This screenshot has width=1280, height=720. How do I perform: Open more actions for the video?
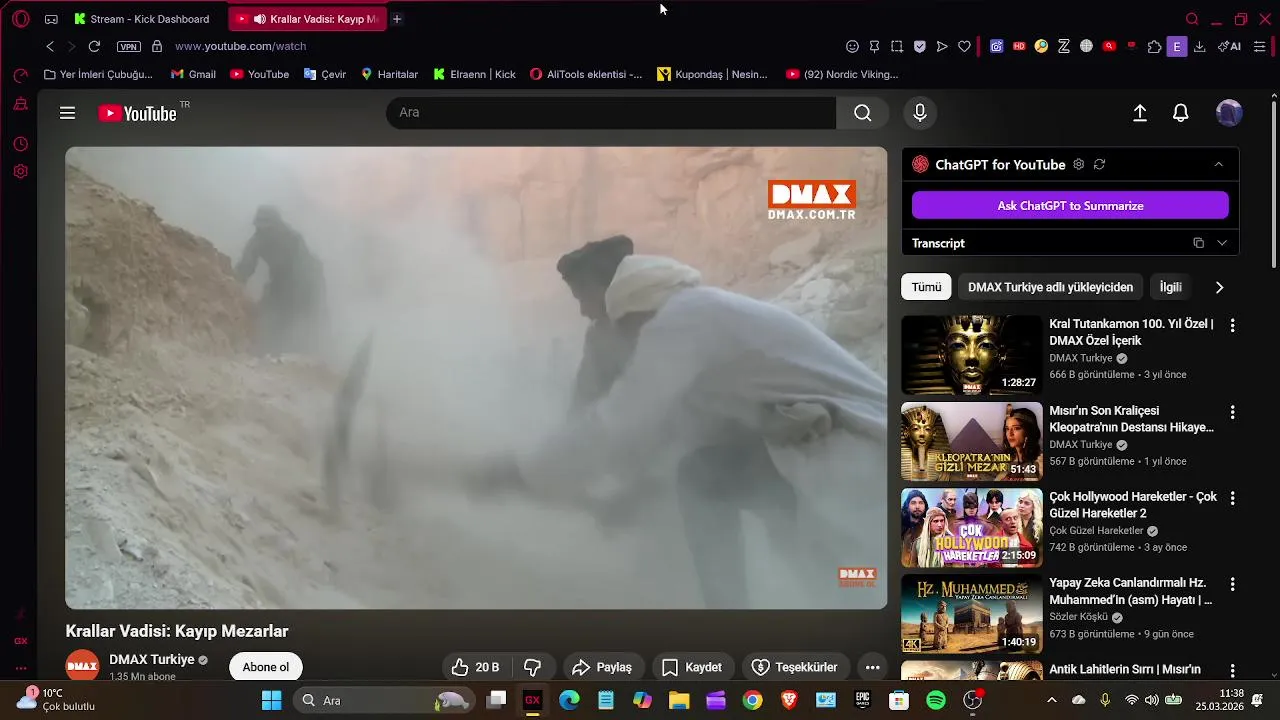point(872,667)
